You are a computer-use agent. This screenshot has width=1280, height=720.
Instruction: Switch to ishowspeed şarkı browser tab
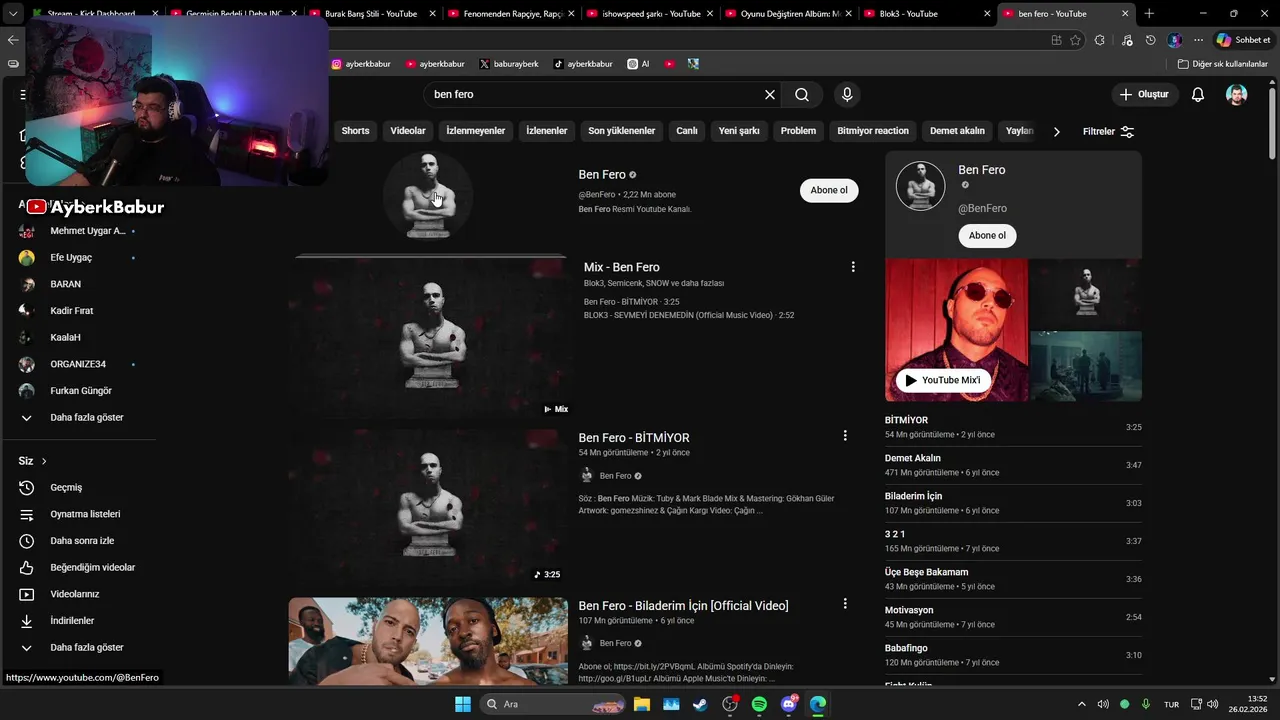pos(651,14)
